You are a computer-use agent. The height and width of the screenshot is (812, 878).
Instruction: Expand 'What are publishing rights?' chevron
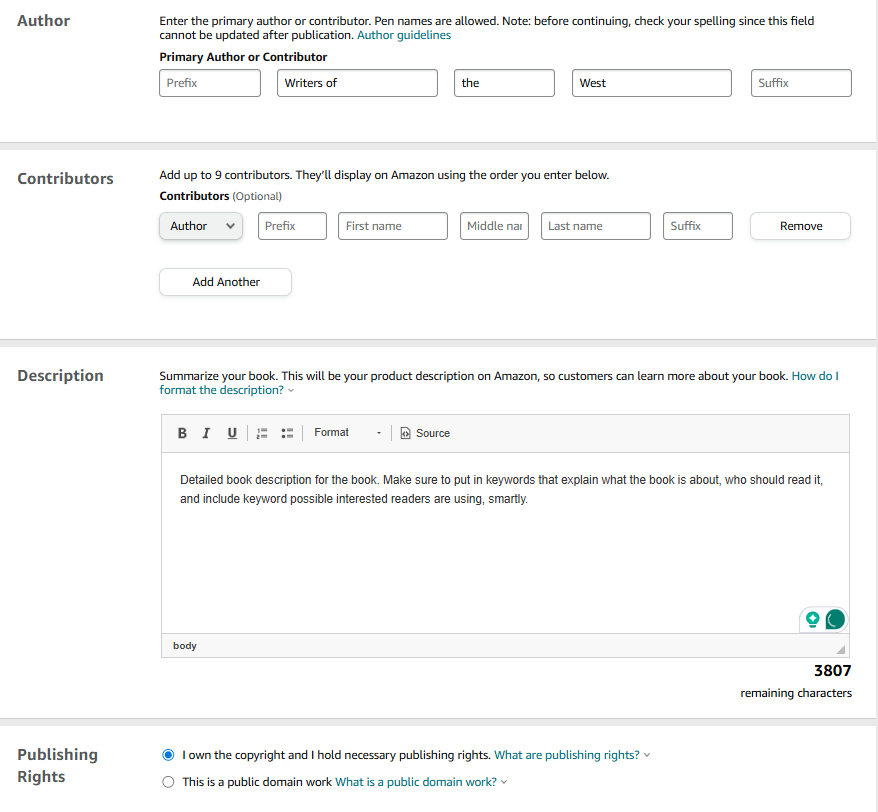647,755
